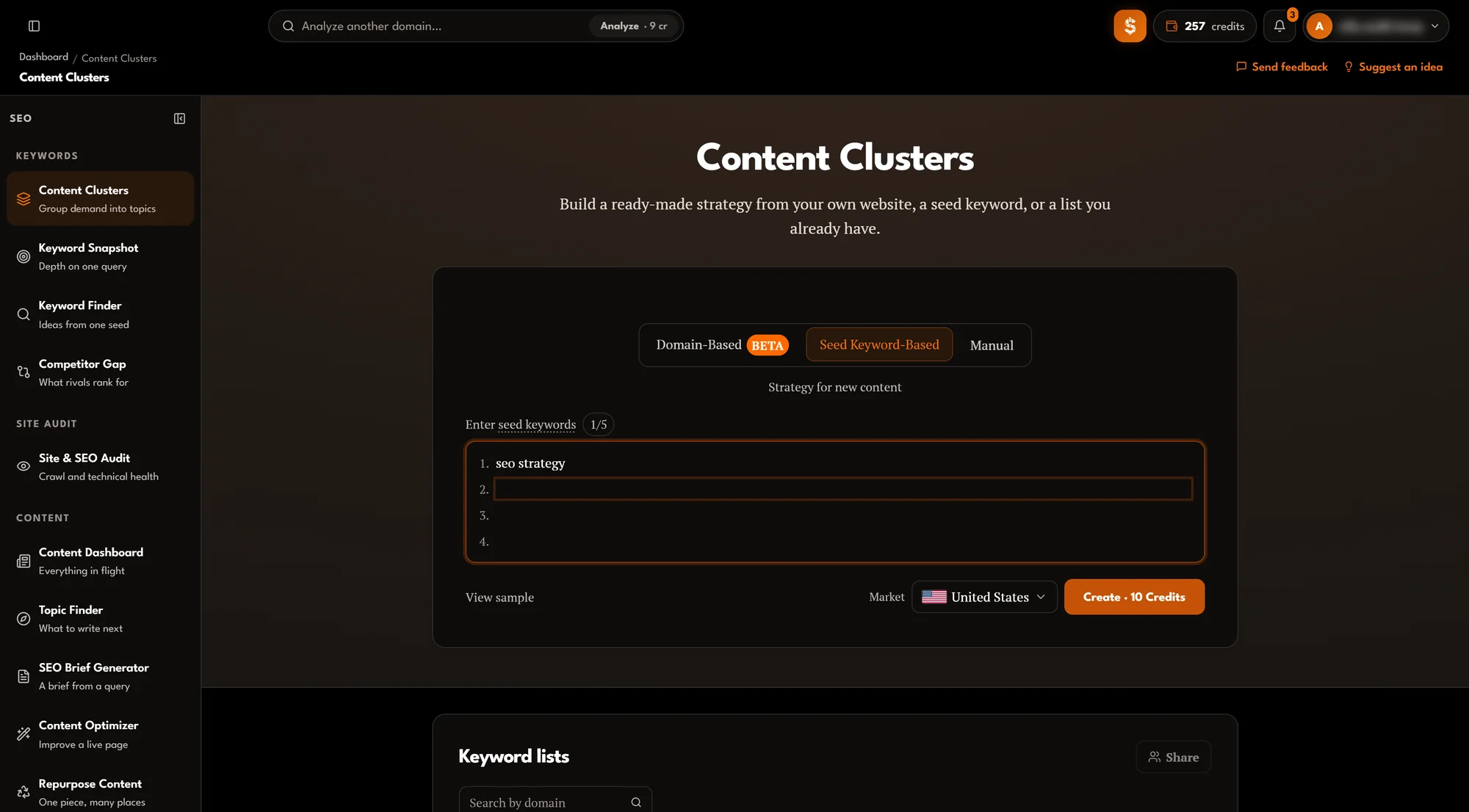Click the Keyword Snapshot target icon
Screen dimensions: 1469x812
[24, 257]
